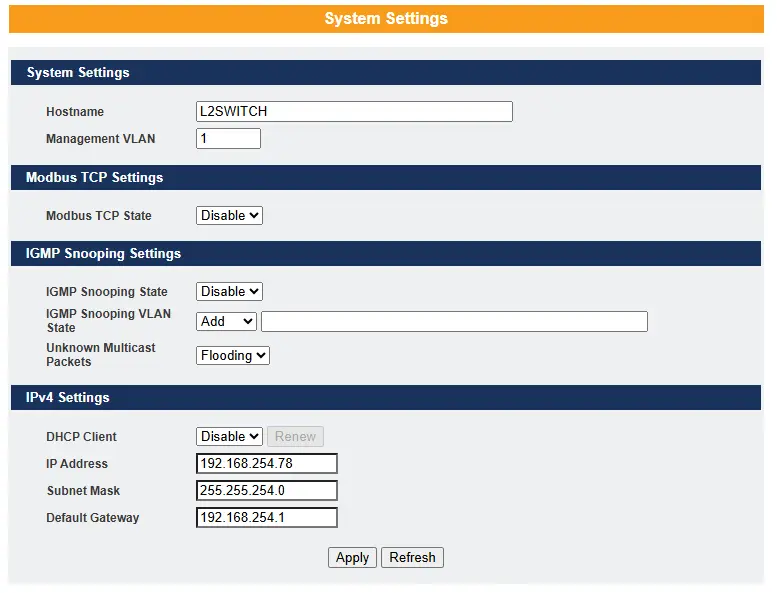This screenshot has width=777, height=593.
Task: Click the Modbus TCP Settings section header
Action: click(x=386, y=177)
